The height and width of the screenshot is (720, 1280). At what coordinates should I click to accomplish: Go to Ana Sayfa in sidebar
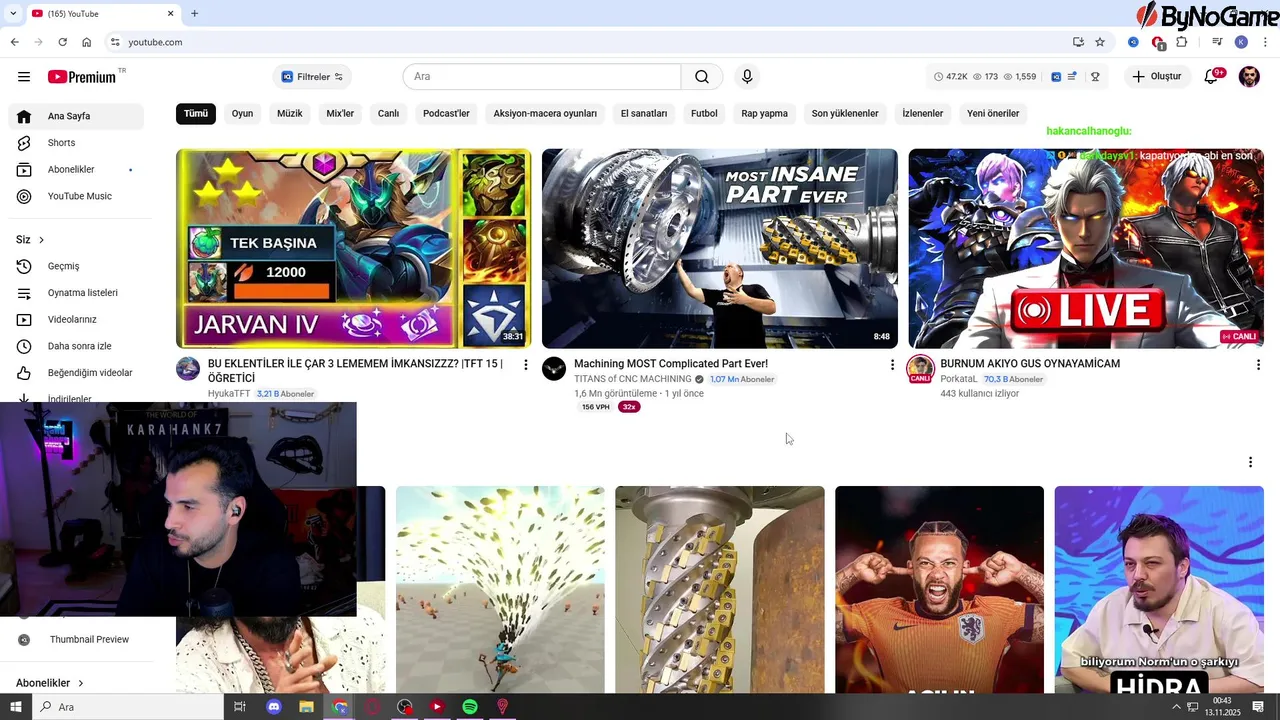coord(76,116)
